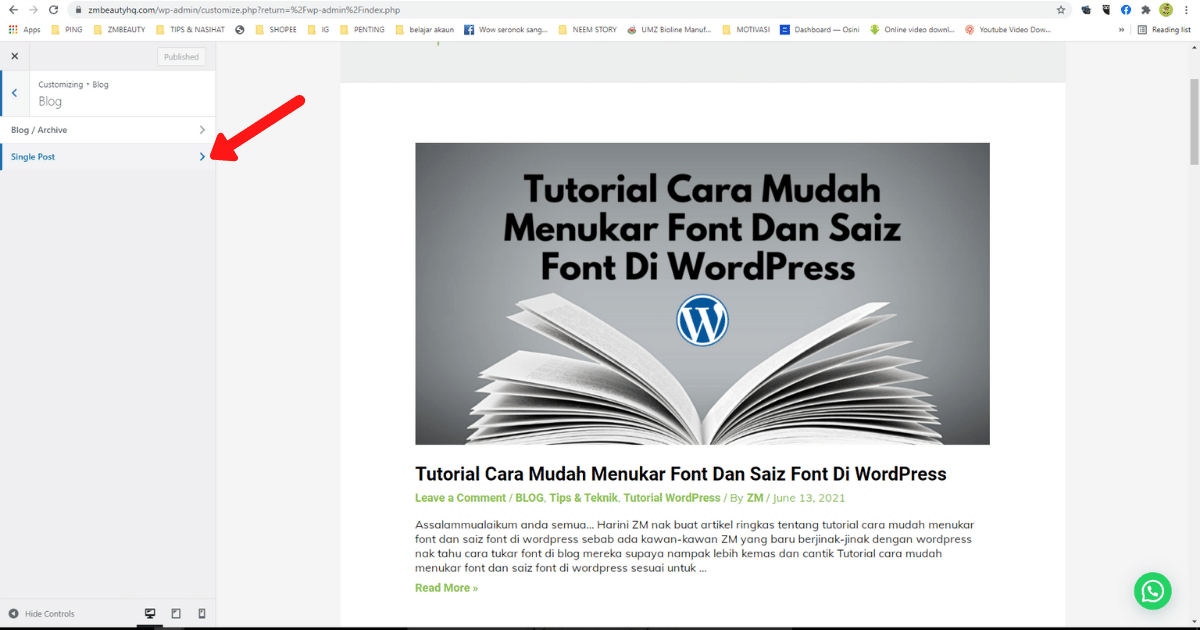Open the Facebook browser extension

click(x=1126, y=9)
